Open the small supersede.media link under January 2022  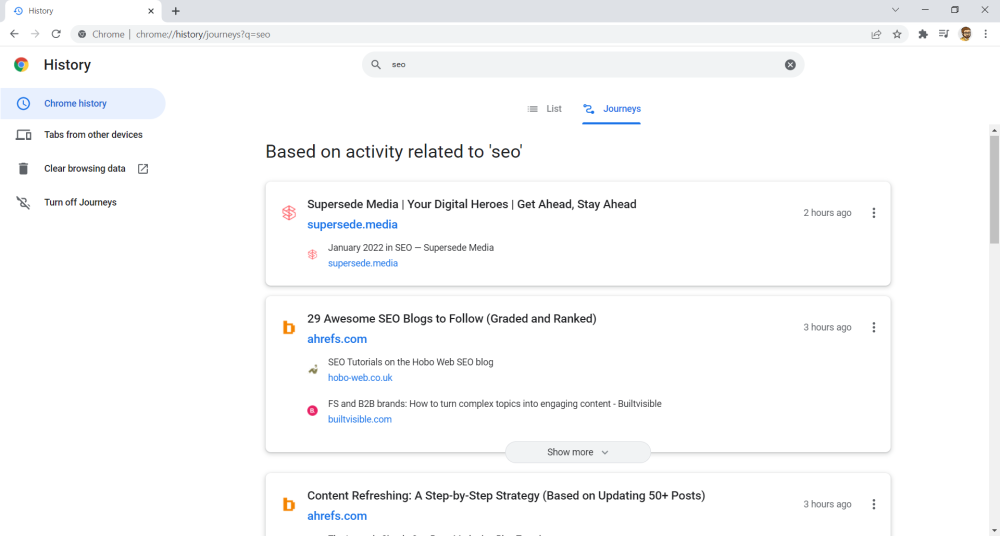[x=363, y=263]
